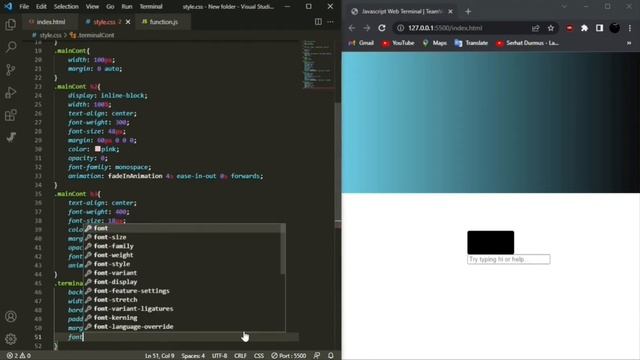Open the Extensions view
The image size is (640, 360).
pyautogui.click(x=11, y=115)
